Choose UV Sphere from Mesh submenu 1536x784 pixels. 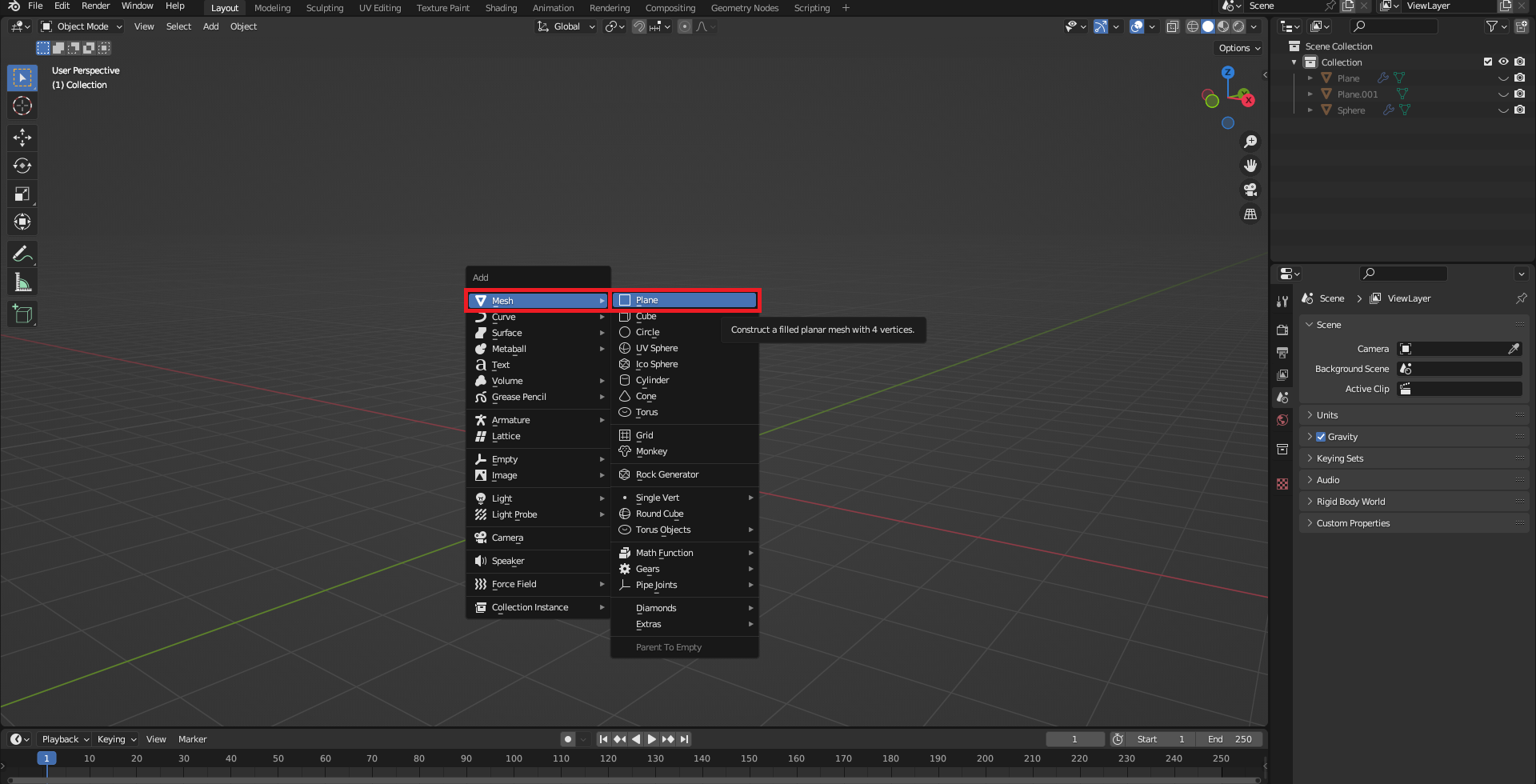pos(685,348)
